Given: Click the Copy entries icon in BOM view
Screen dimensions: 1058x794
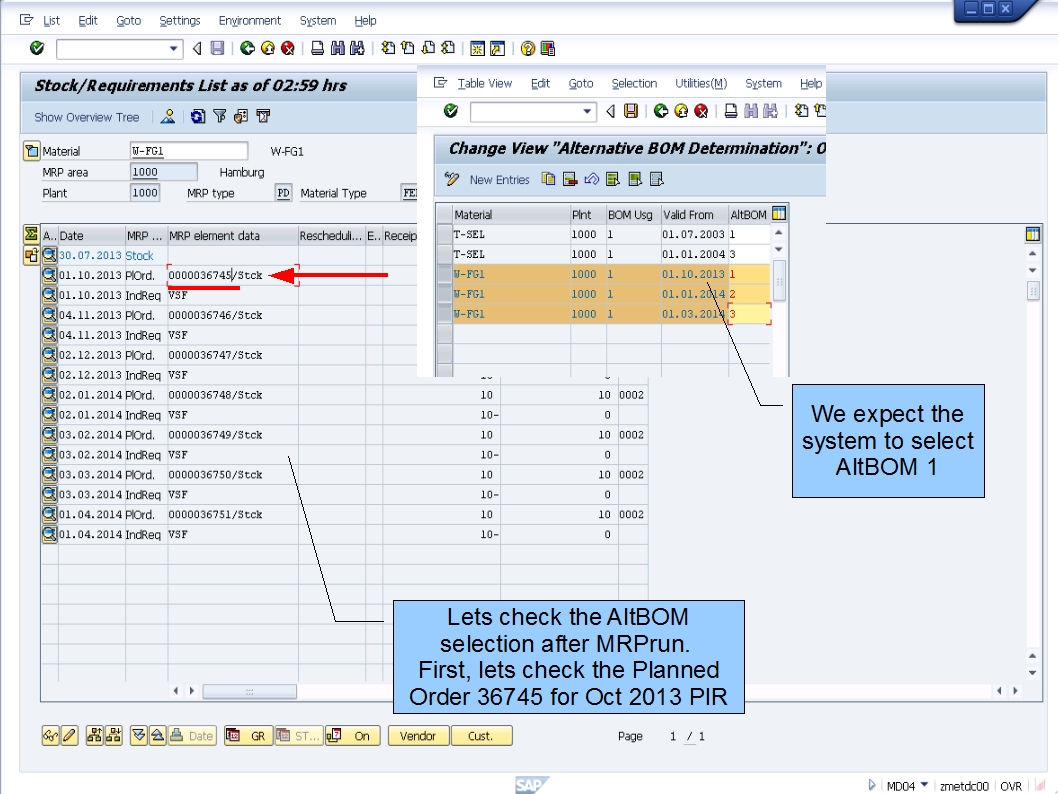Looking at the screenshot, I should coord(547,177).
